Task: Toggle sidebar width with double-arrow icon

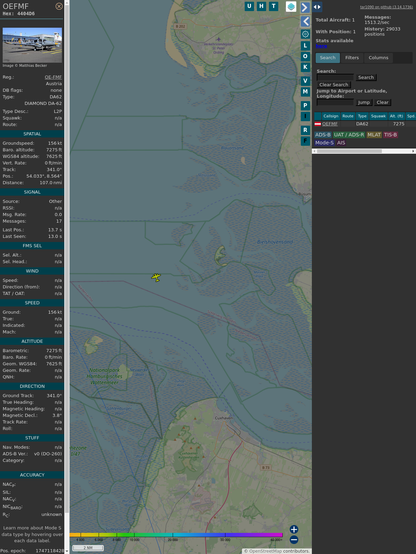Action: click(x=317, y=7)
